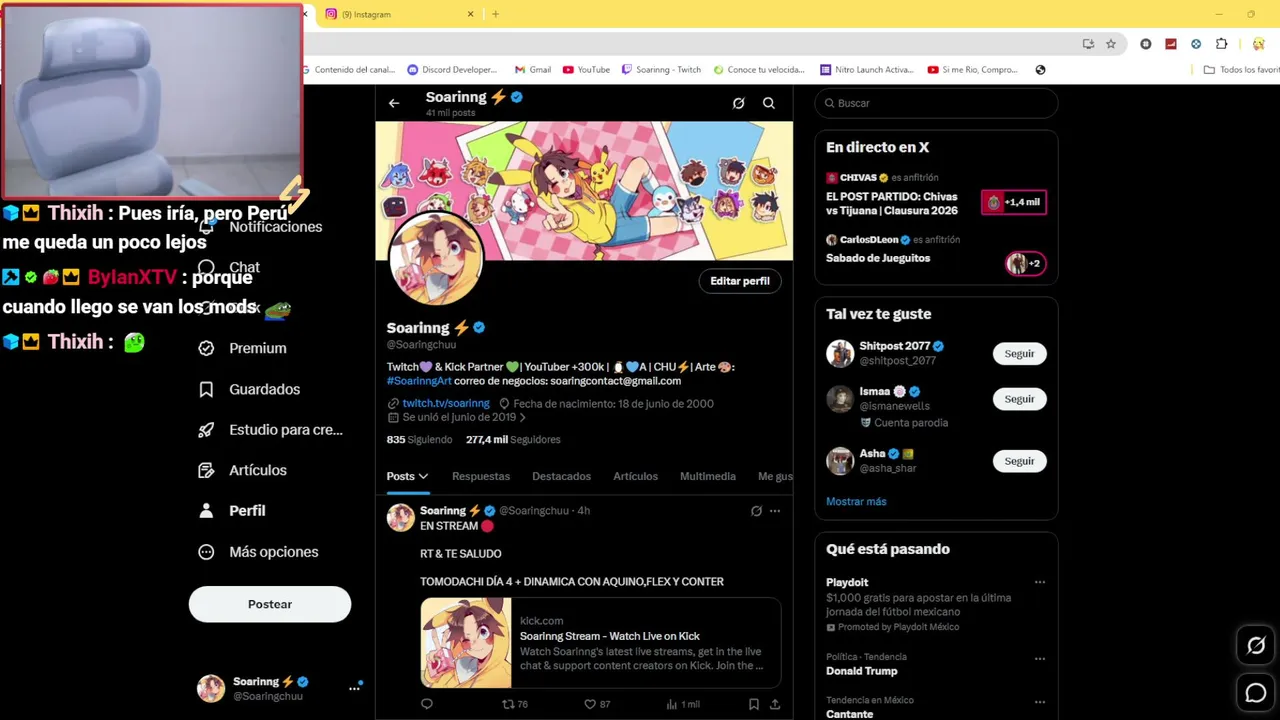Image resolution: width=1280 pixels, height=720 pixels.
Task: Open account switcher dots beside Soarinng
Action: (354, 688)
